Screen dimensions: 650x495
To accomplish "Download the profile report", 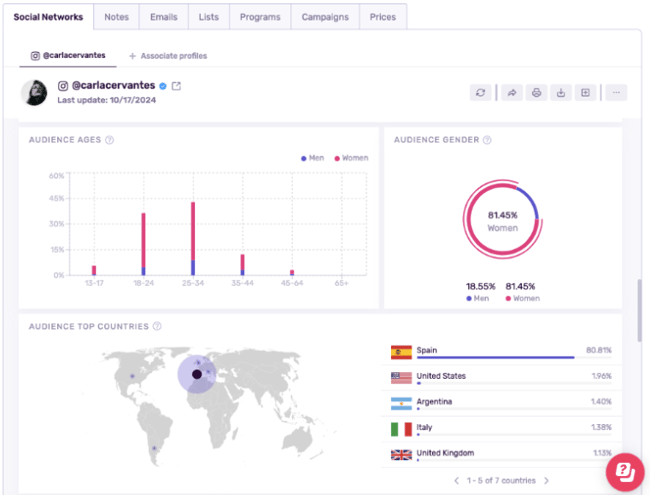I will point(561,93).
